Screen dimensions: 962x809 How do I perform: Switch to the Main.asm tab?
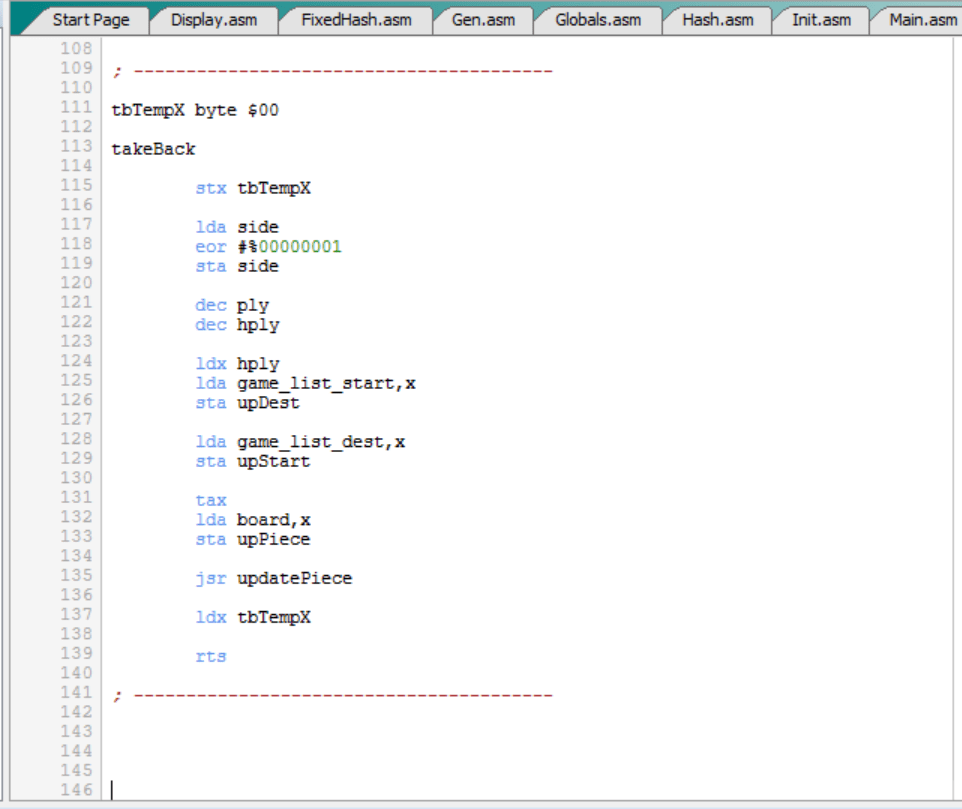(922, 19)
